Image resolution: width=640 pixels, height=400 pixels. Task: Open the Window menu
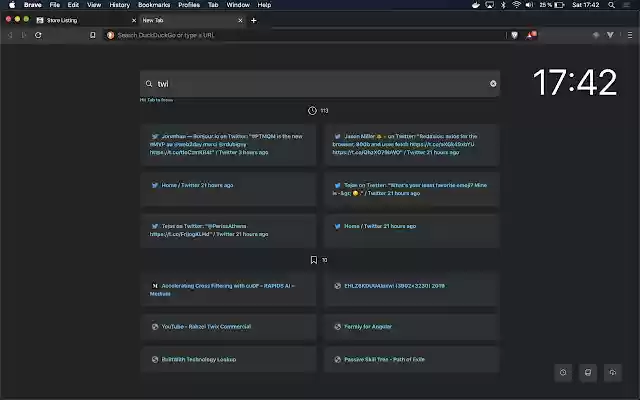tap(238, 5)
